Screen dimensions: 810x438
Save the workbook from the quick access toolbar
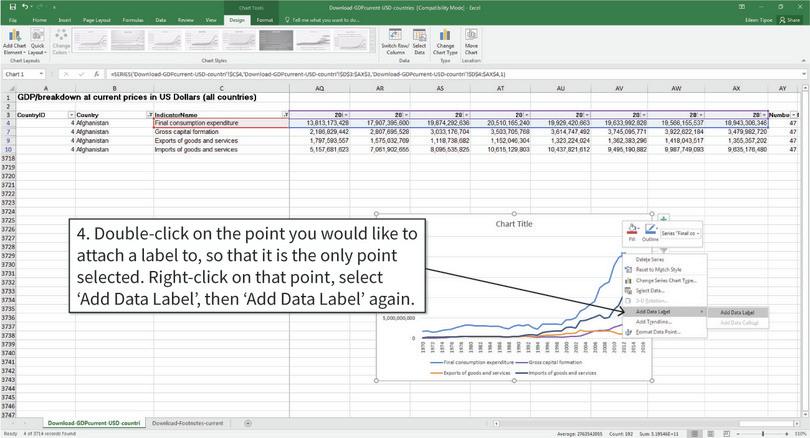tap(13, 7)
